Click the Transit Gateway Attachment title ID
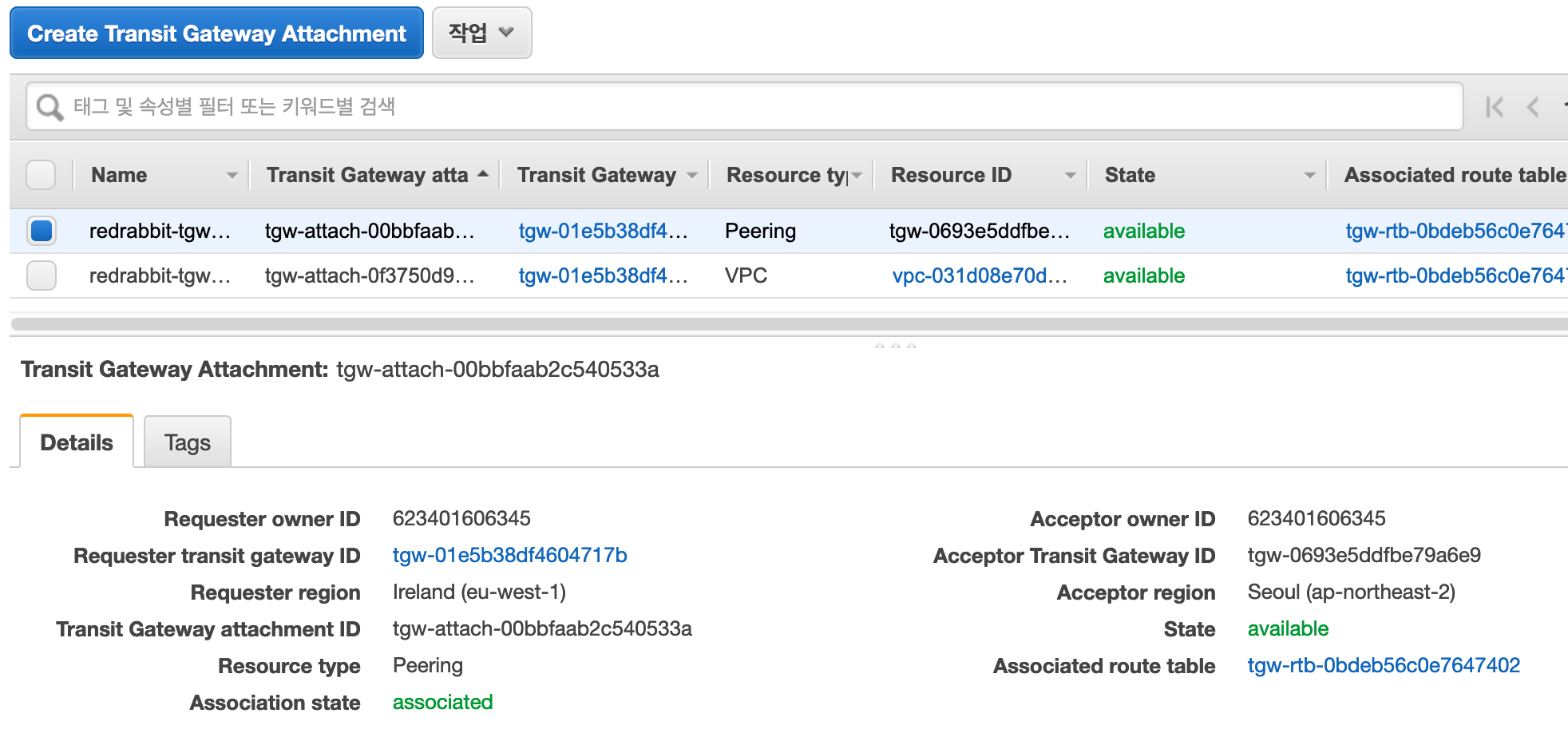1568x733 pixels. [x=497, y=370]
